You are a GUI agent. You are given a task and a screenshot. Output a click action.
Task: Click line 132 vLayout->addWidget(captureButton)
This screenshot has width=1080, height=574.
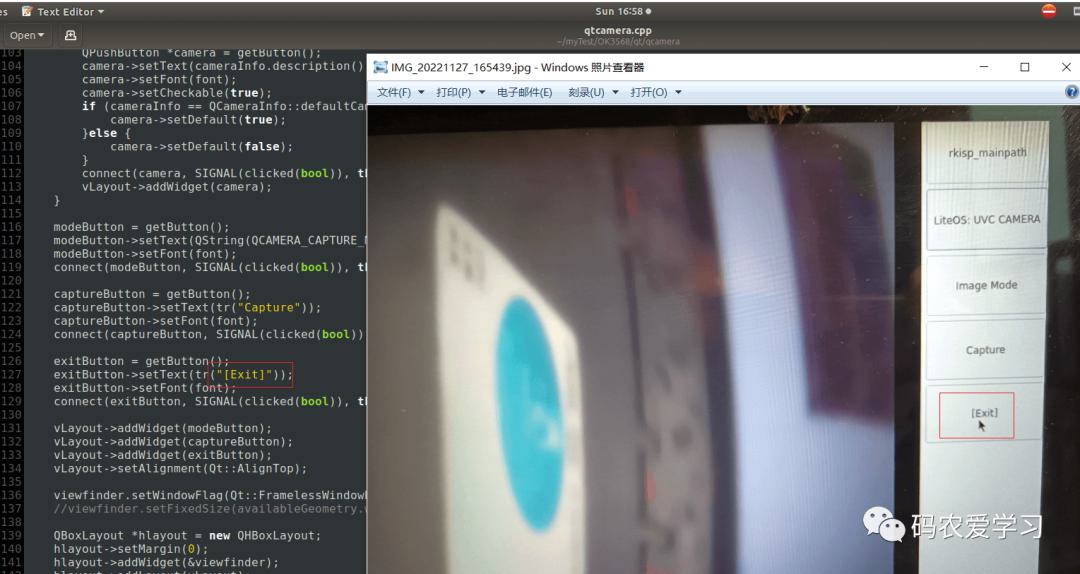(x=173, y=442)
